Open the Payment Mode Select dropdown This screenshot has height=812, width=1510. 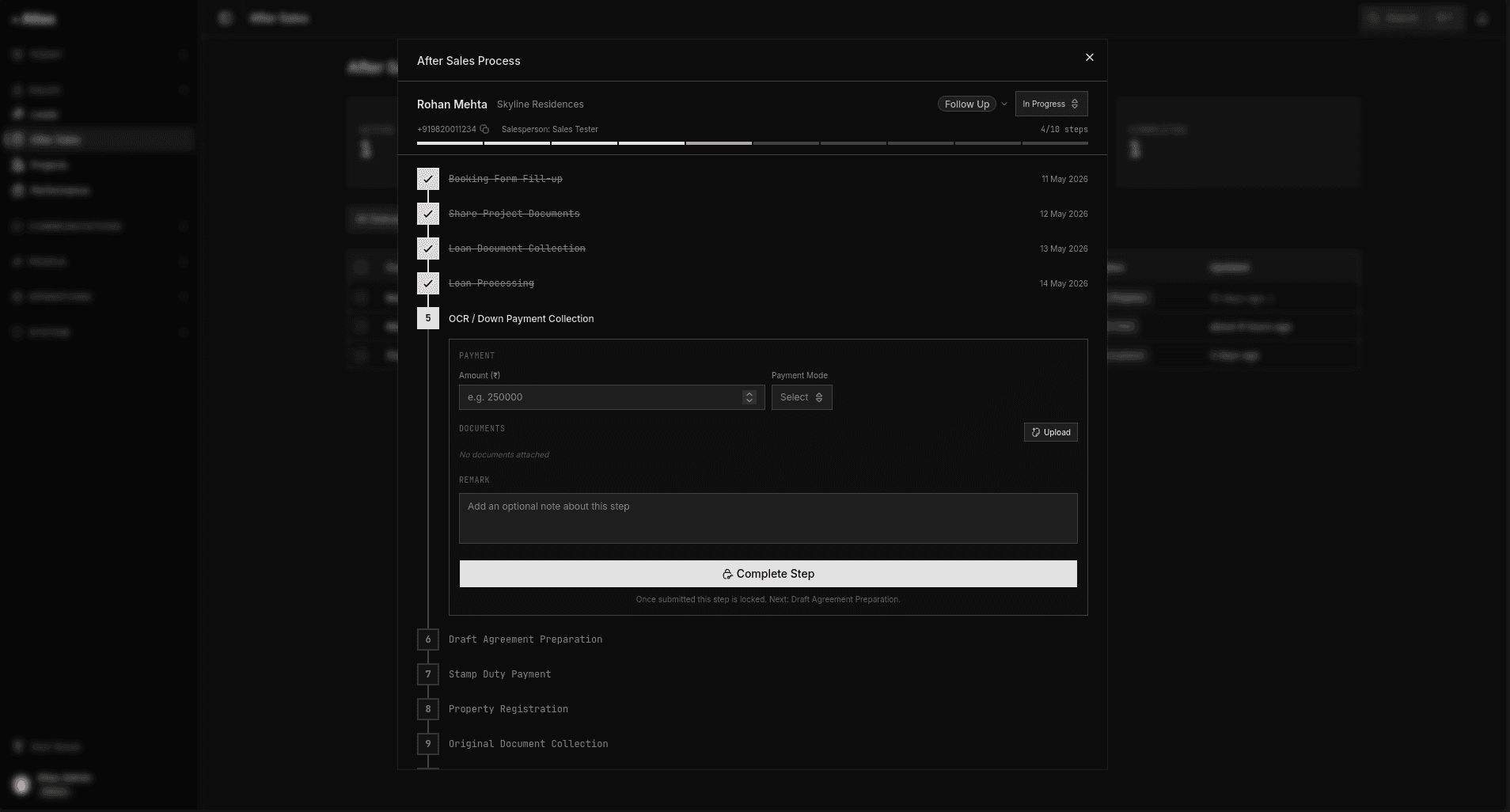pyautogui.click(x=802, y=397)
